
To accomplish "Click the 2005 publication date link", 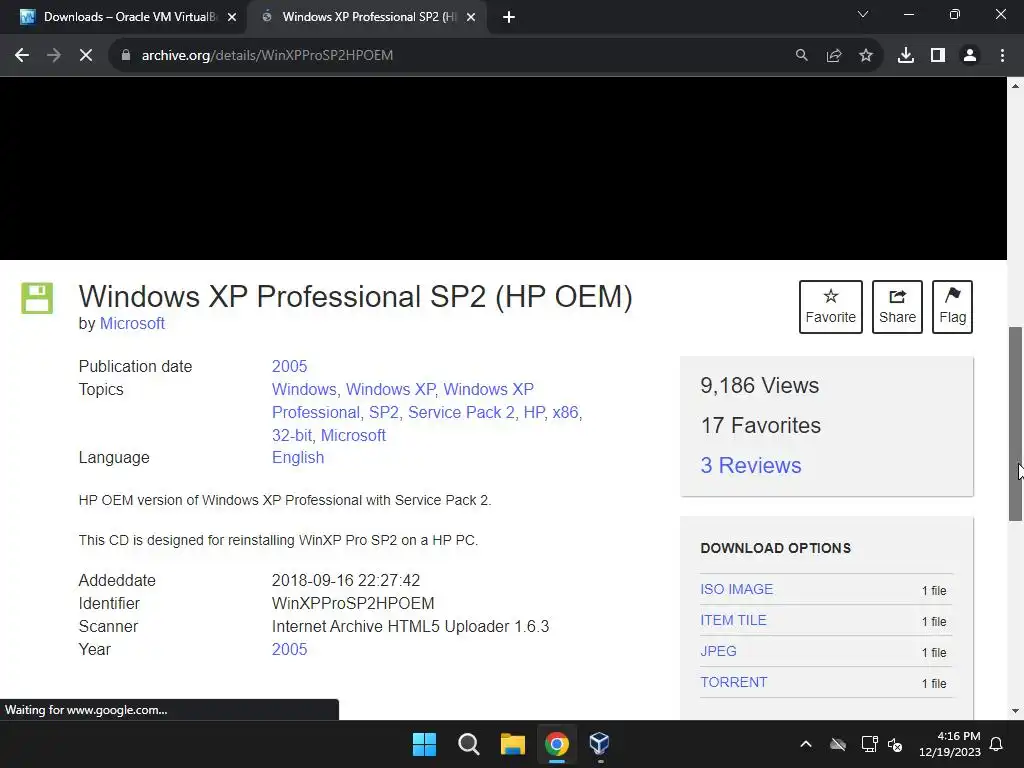I will click(289, 366).
